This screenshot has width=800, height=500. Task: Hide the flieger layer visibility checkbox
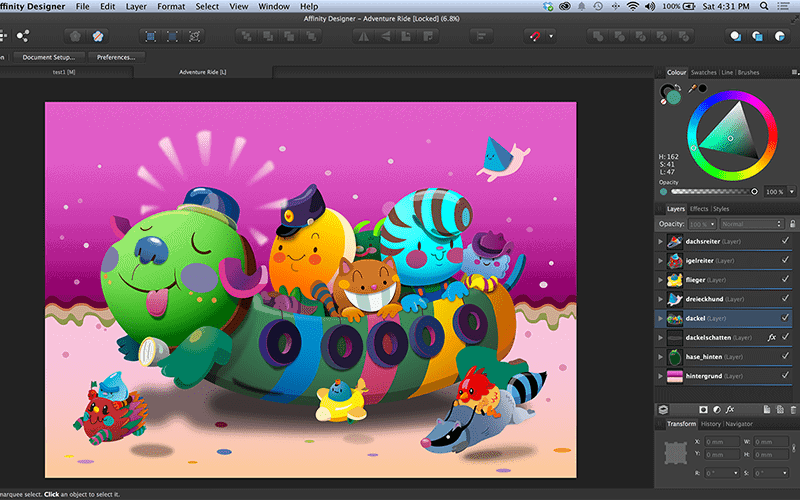[x=785, y=279]
